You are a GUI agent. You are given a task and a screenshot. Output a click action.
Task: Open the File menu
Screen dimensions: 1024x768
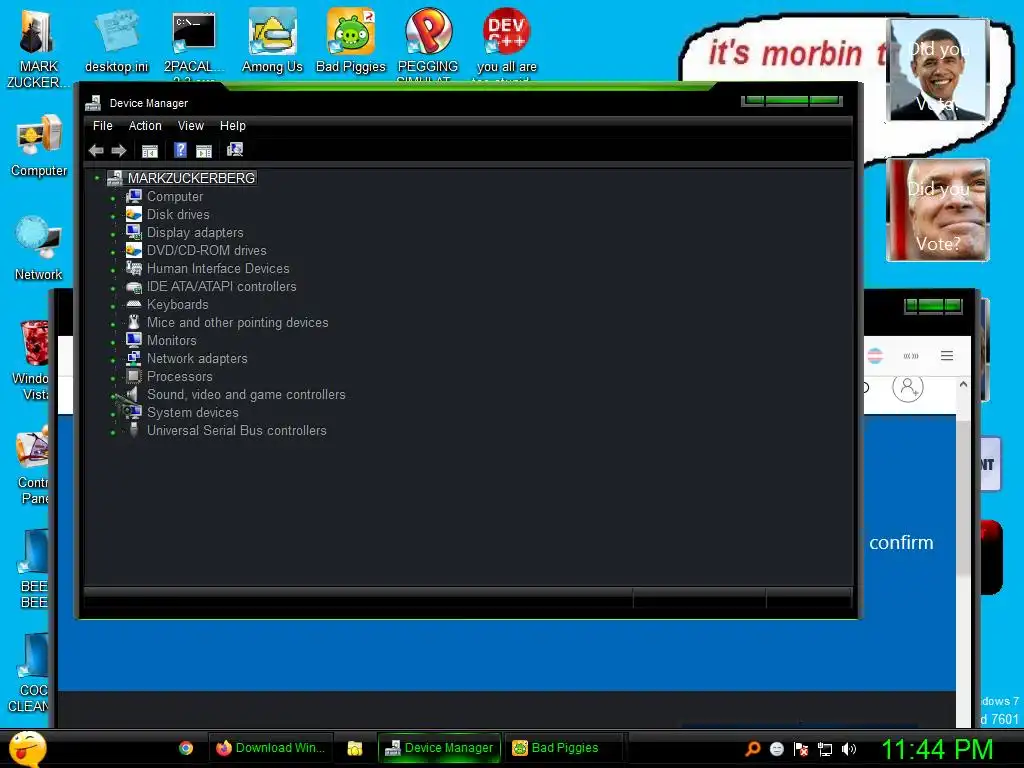pos(103,125)
